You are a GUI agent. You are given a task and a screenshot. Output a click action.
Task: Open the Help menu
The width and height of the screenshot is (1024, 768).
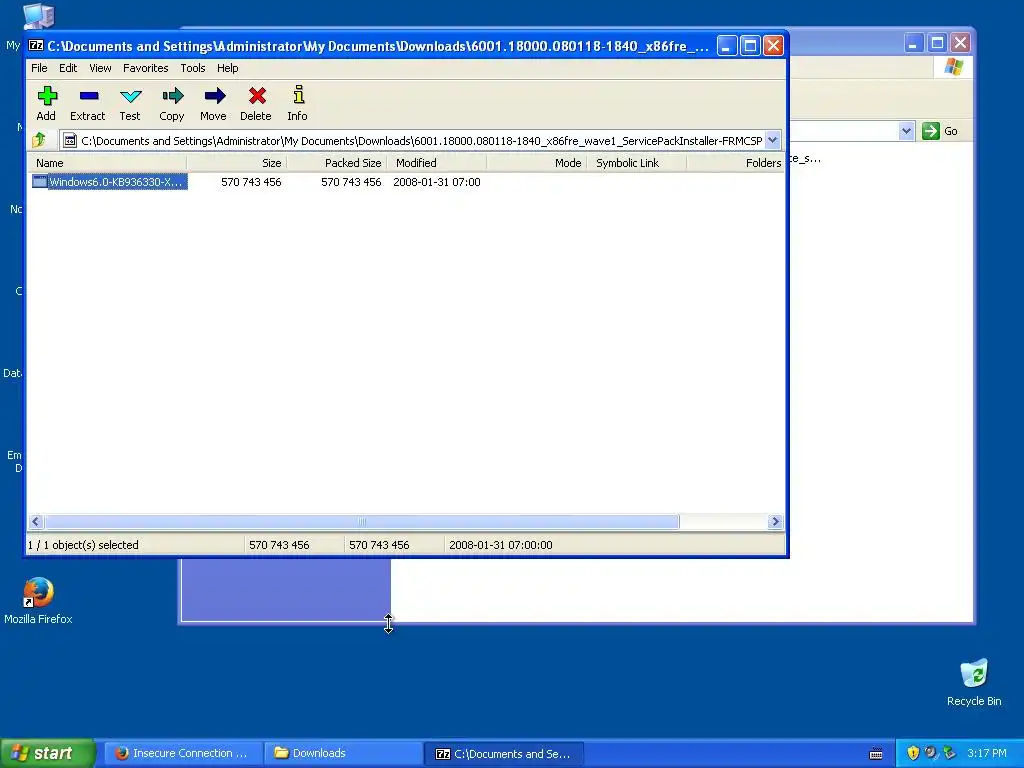(x=227, y=68)
